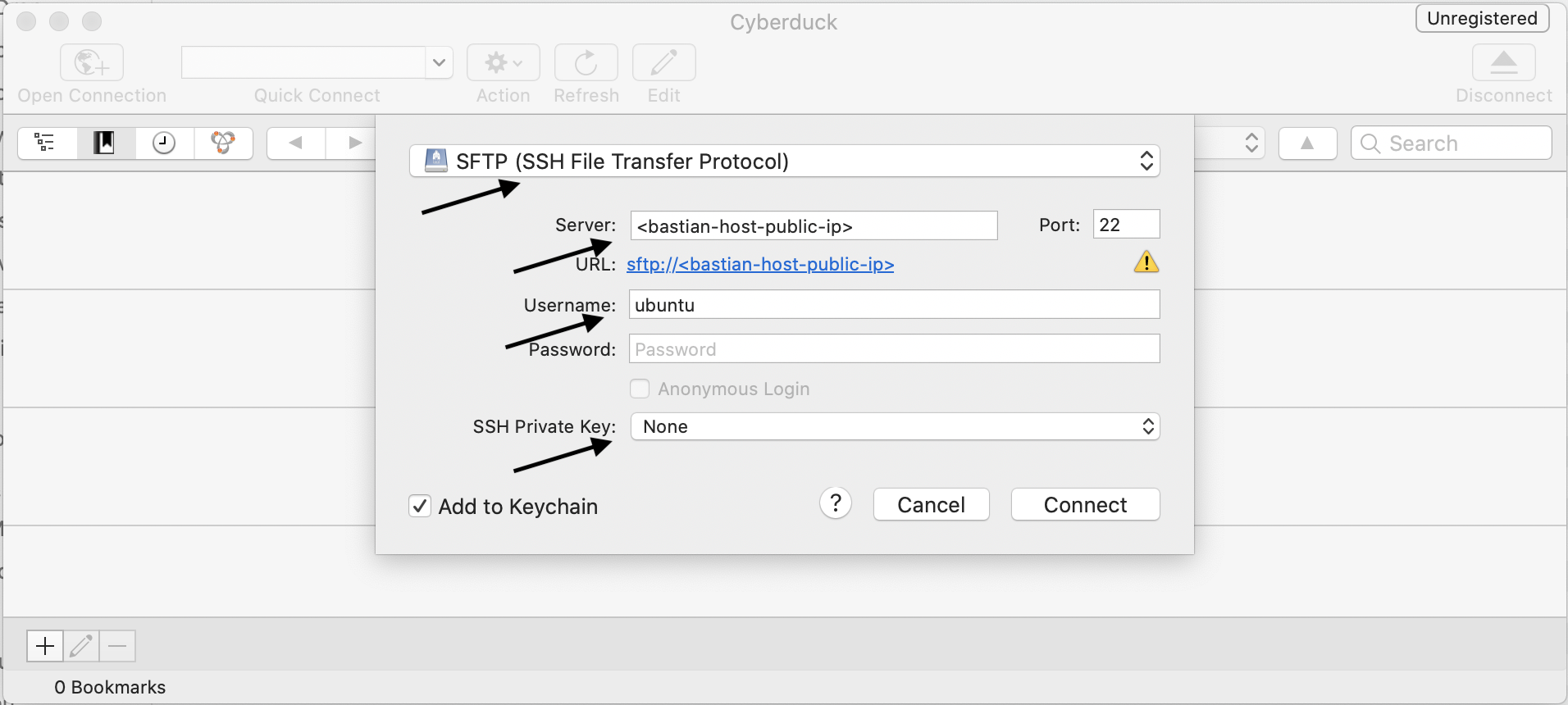
Task: Show the Bonjour view
Action: 223,143
